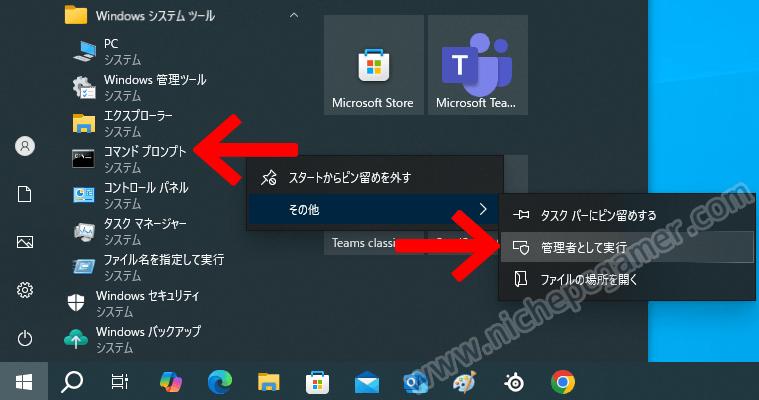Open Microsoft Edge from the taskbar
The height and width of the screenshot is (400, 759).
tap(220, 381)
